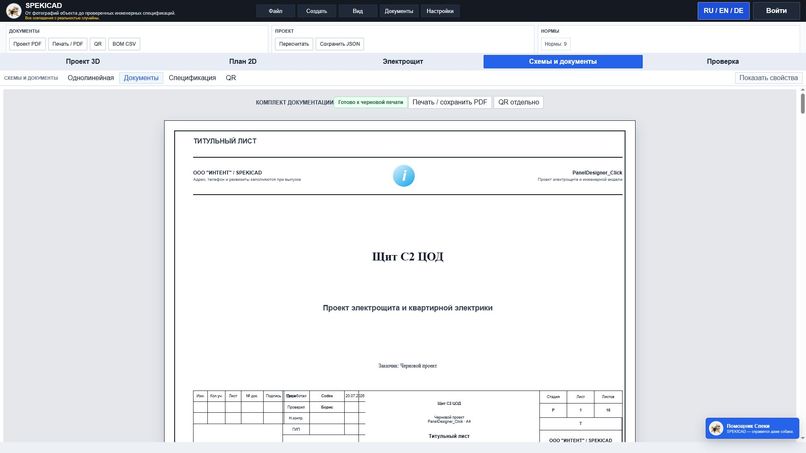This screenshot has height=453, width=806.
Task: Click the blue info icon on title sheet
Action: [x=404, y=176]
